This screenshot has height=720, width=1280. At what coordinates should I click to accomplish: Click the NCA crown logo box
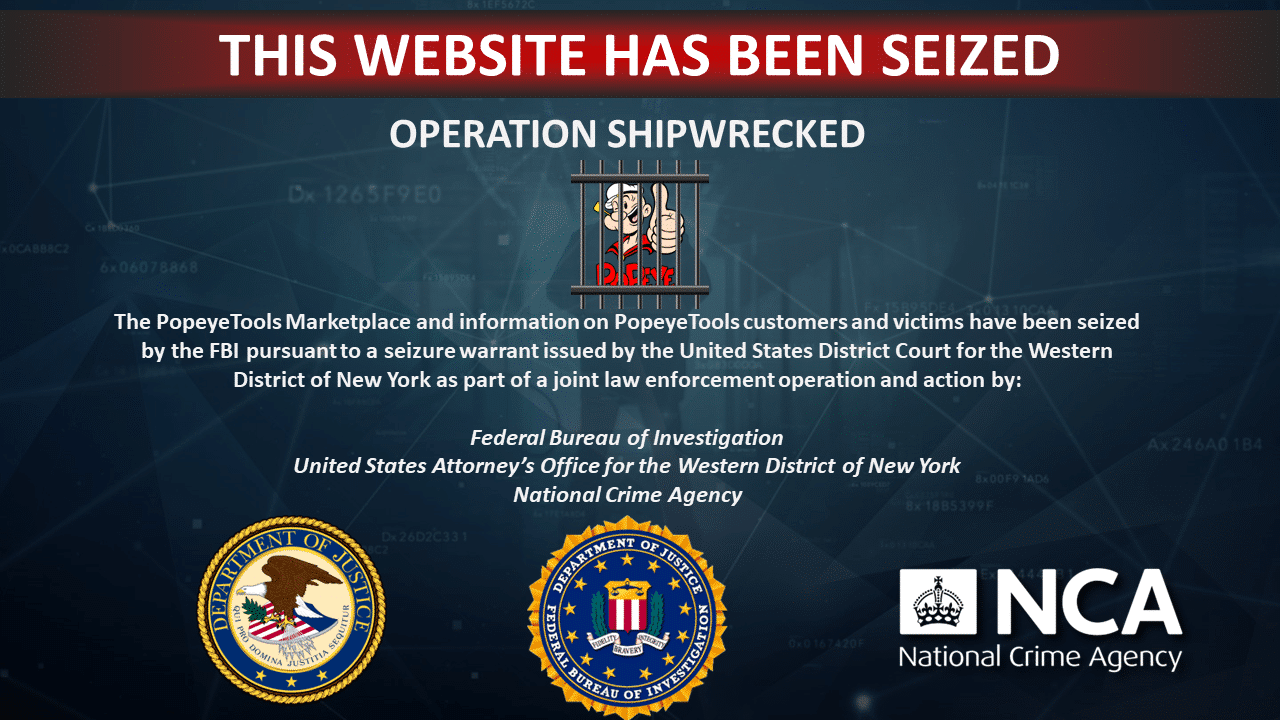[x=938, y=601]
